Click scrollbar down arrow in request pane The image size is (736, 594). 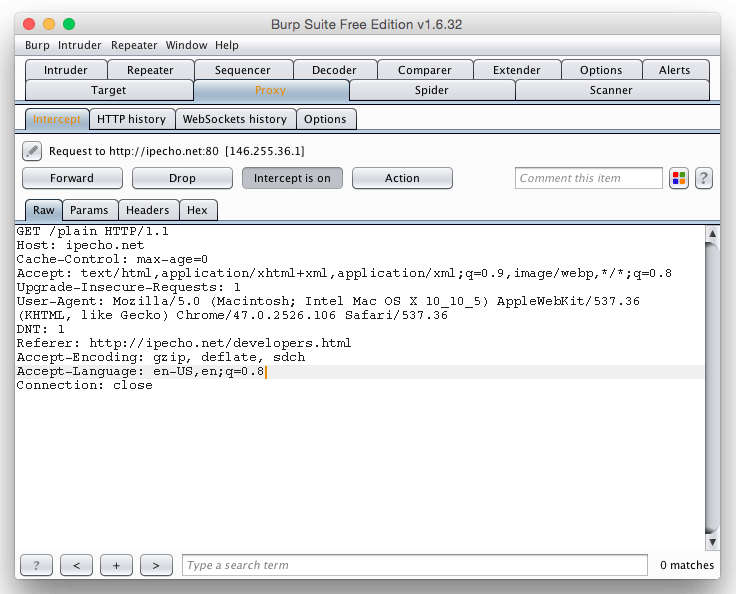(x=712, y=542)
